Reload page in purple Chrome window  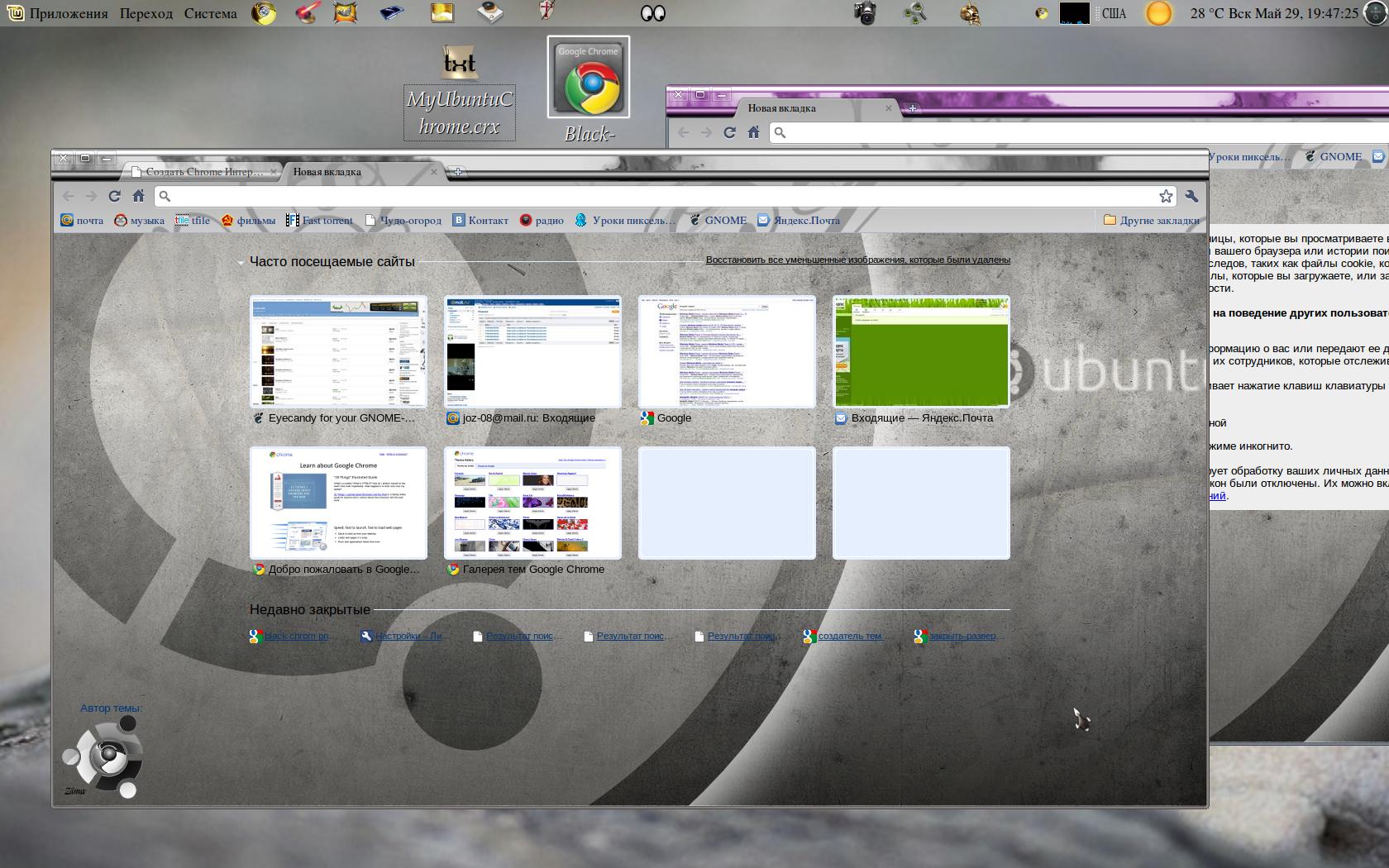(x=729, y=132)
